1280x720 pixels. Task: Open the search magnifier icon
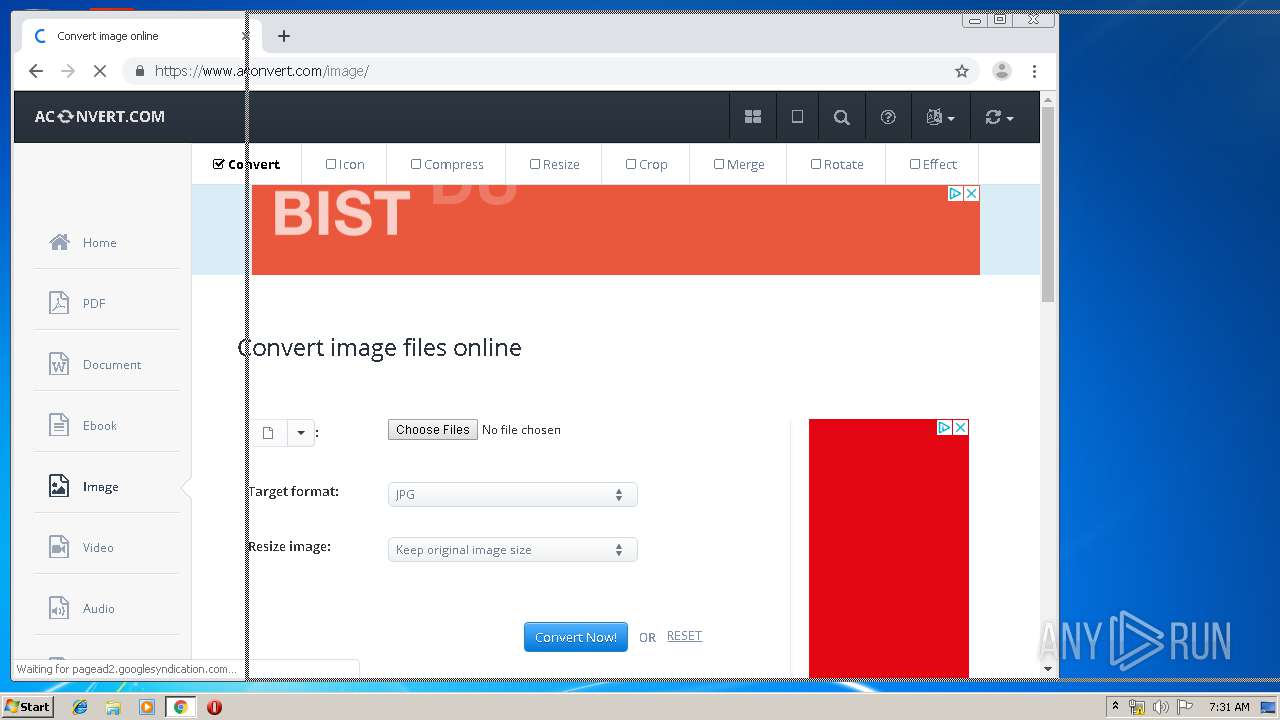point(842,117)
